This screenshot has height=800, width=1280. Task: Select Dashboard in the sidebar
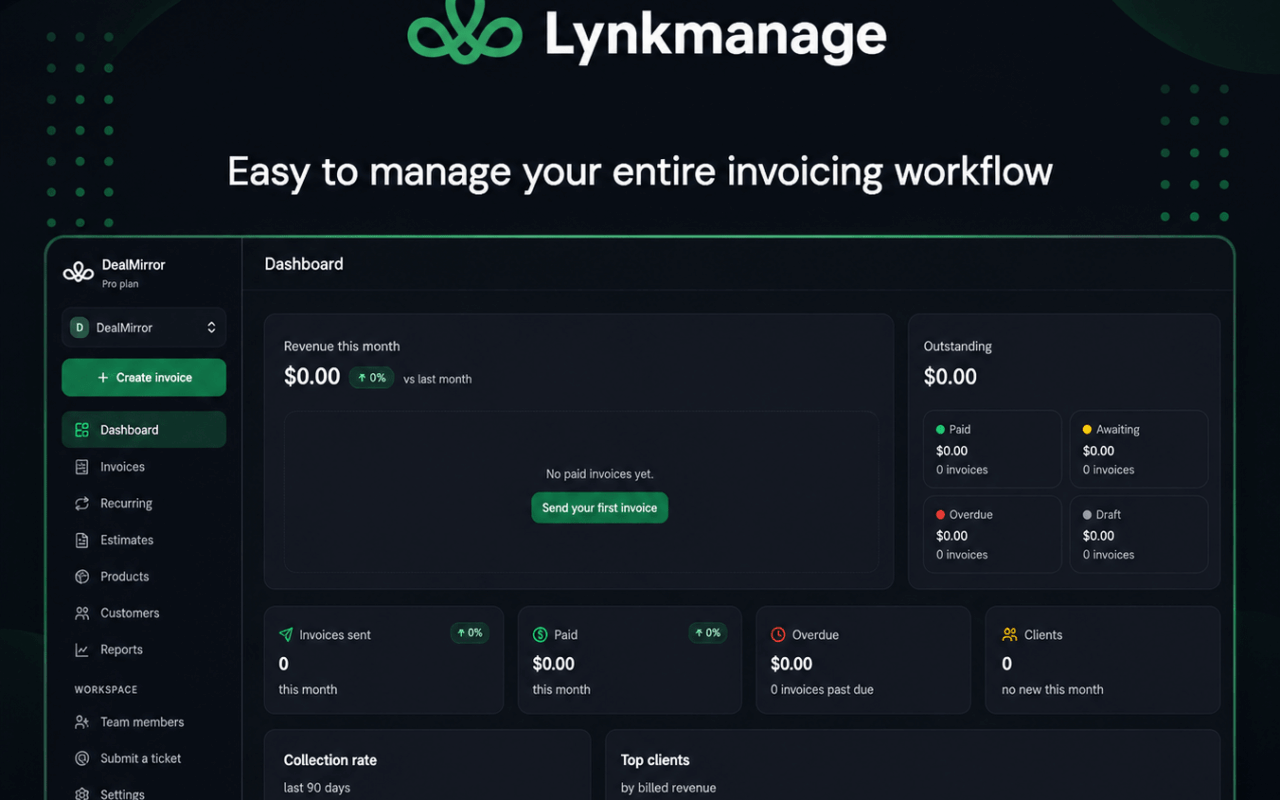coord(144,430)
